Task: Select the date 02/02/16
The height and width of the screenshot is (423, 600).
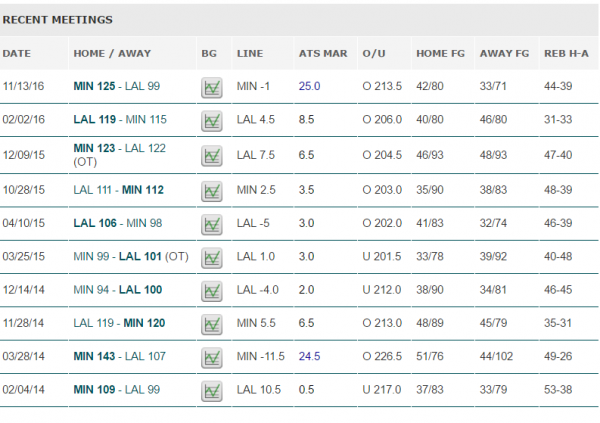Action: [23, 119]
